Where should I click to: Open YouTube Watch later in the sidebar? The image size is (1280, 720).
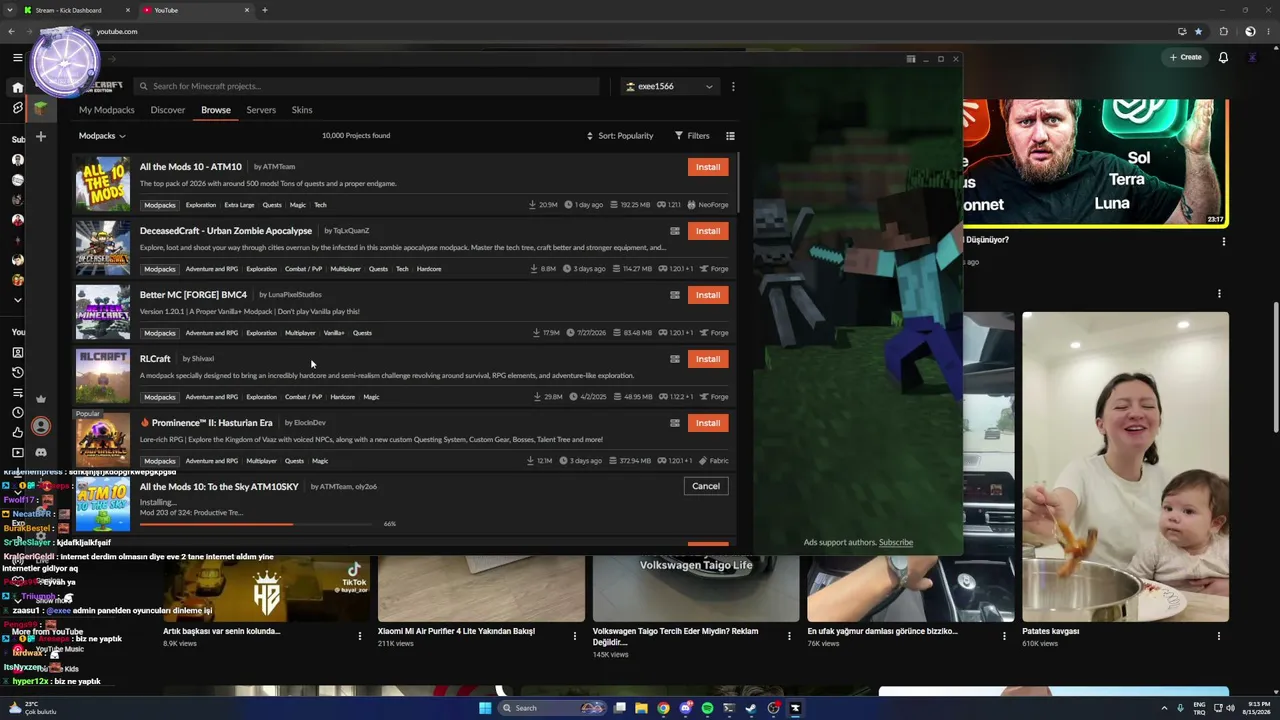(17, 412)
